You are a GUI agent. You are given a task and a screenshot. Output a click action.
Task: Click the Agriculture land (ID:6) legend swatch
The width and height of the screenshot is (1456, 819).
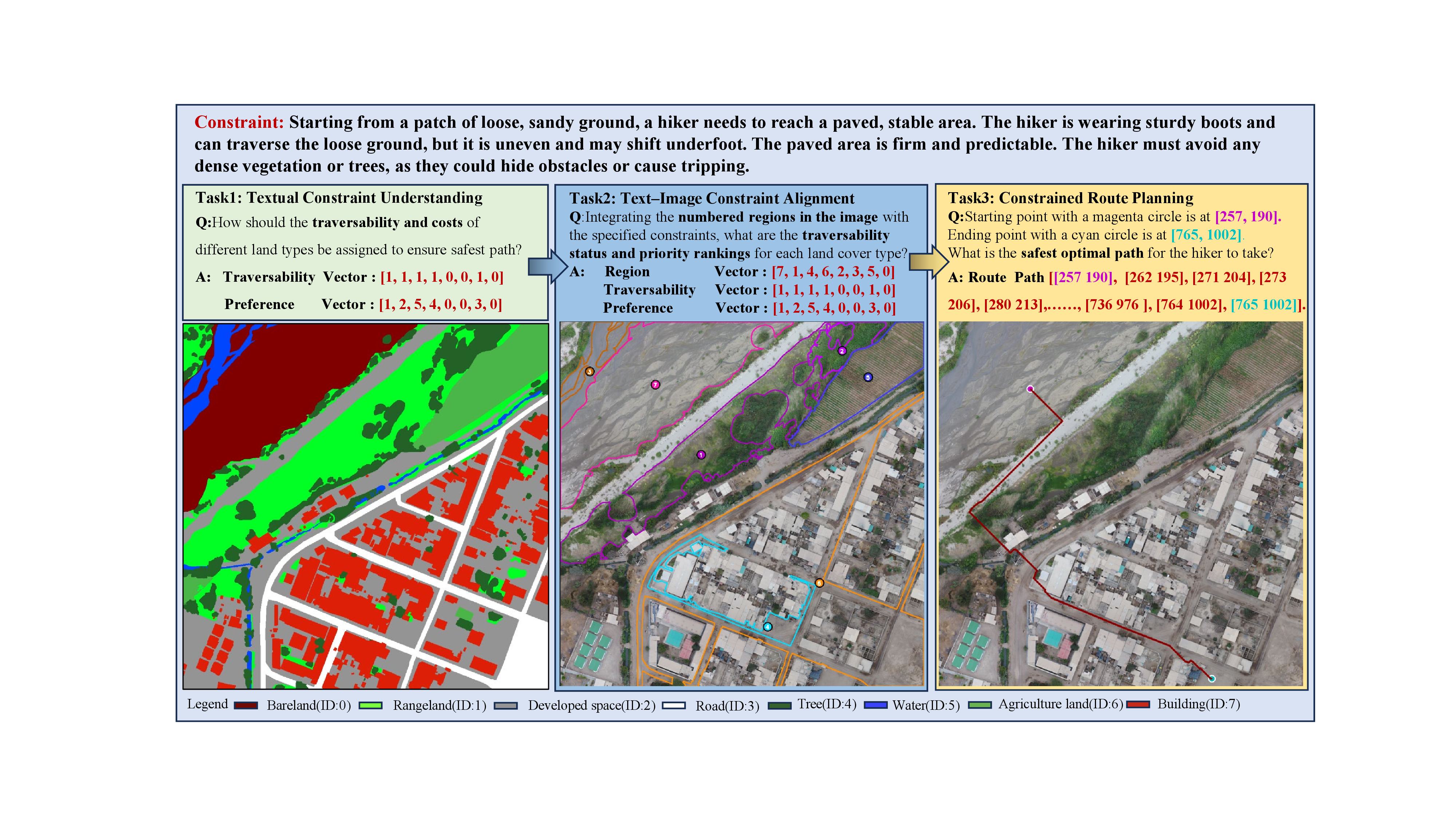[x=980, y=705]
